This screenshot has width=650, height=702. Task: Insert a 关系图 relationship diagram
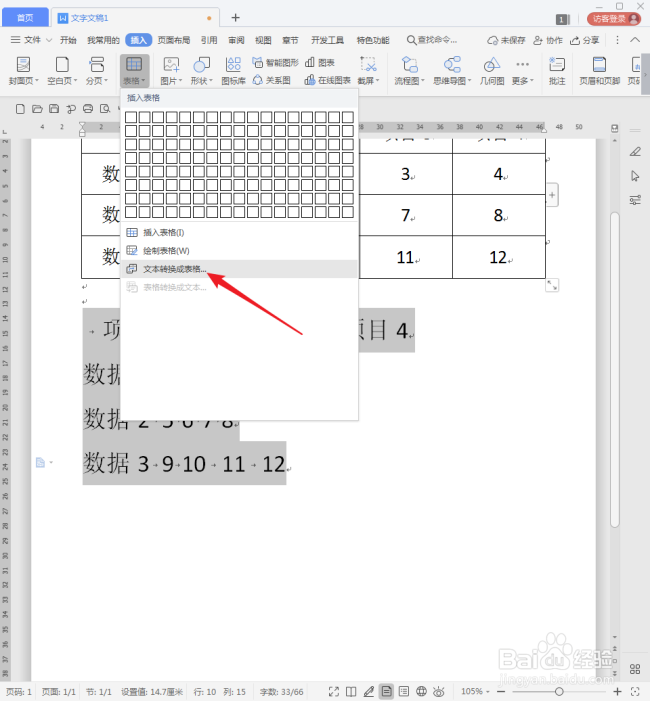tap(272, 80)
